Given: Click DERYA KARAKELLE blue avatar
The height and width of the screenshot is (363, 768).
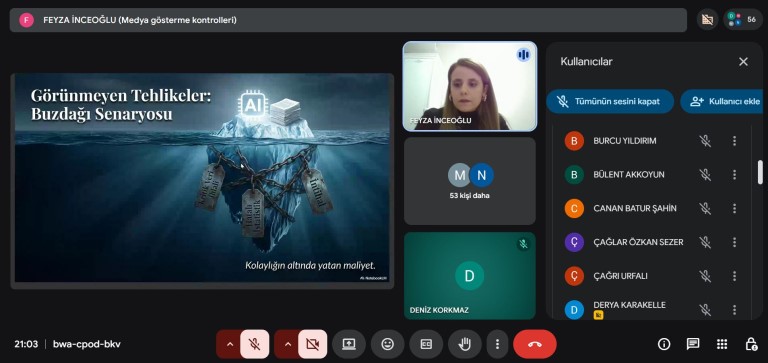Looking at the screenshot, I should (x=574, y=310).
